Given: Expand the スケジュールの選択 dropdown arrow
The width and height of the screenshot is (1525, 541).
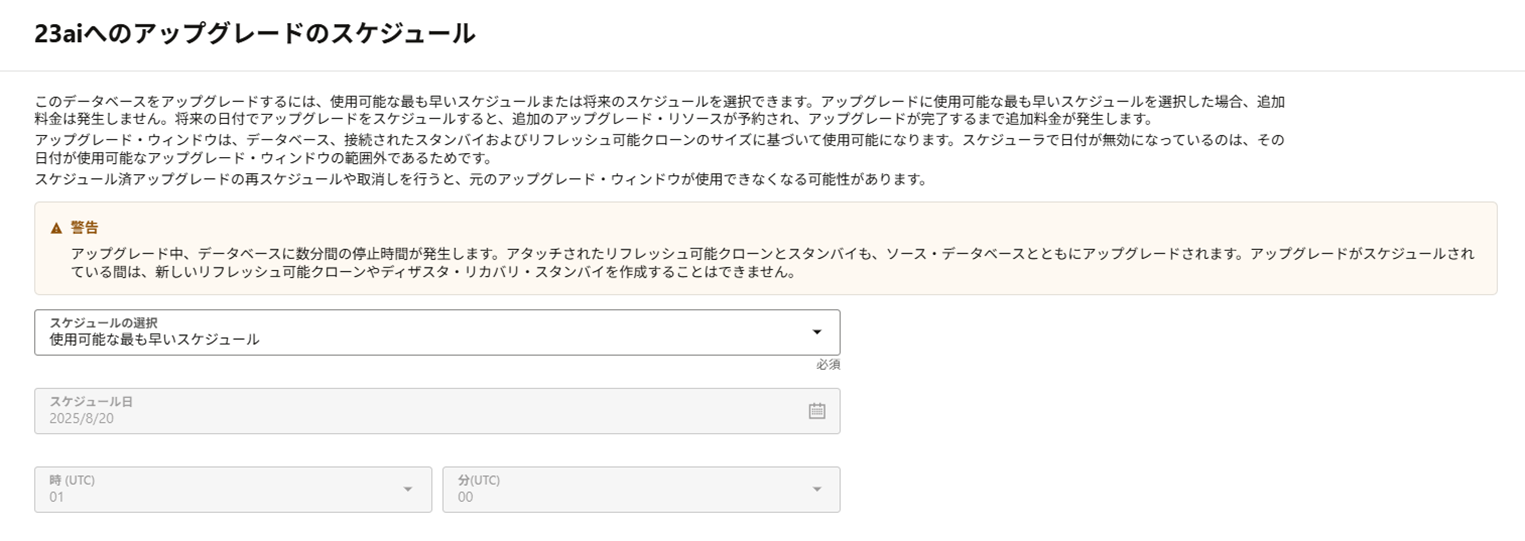Looking at the screenshot, I should click(817, 332).
